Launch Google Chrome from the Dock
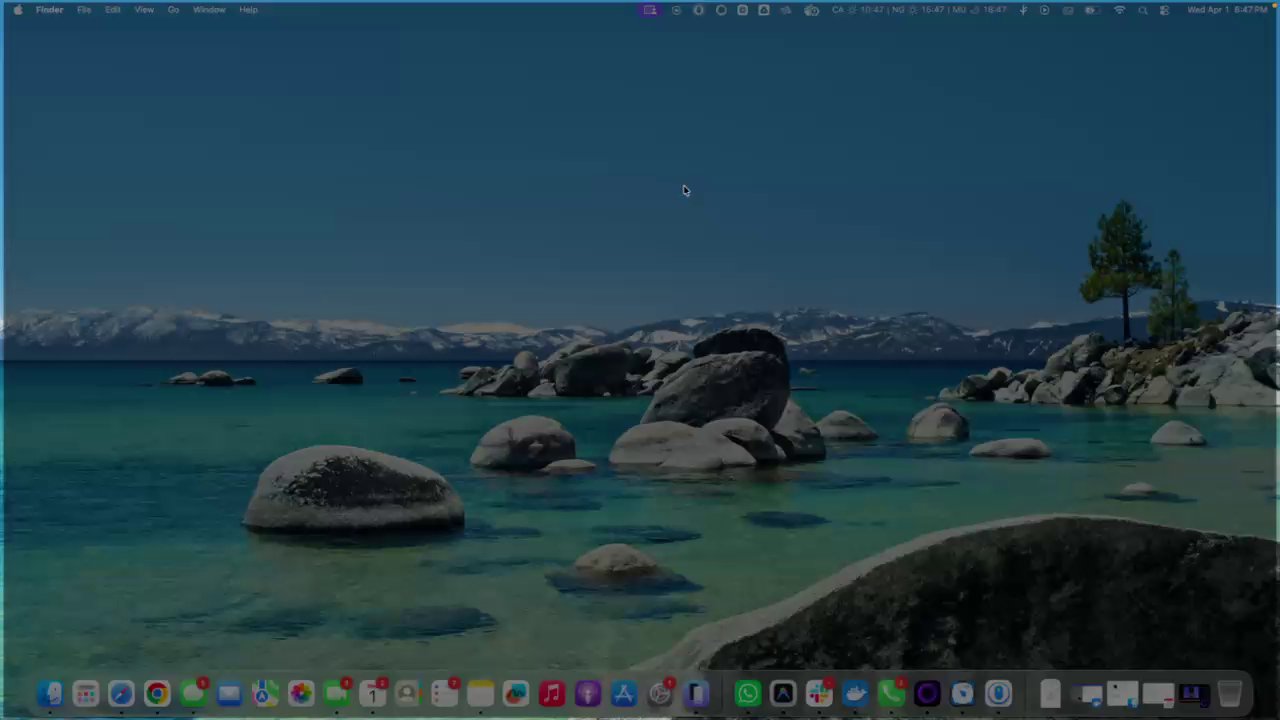The height and width of the screenshot is (720, 1280). click(x=157, y=694)
